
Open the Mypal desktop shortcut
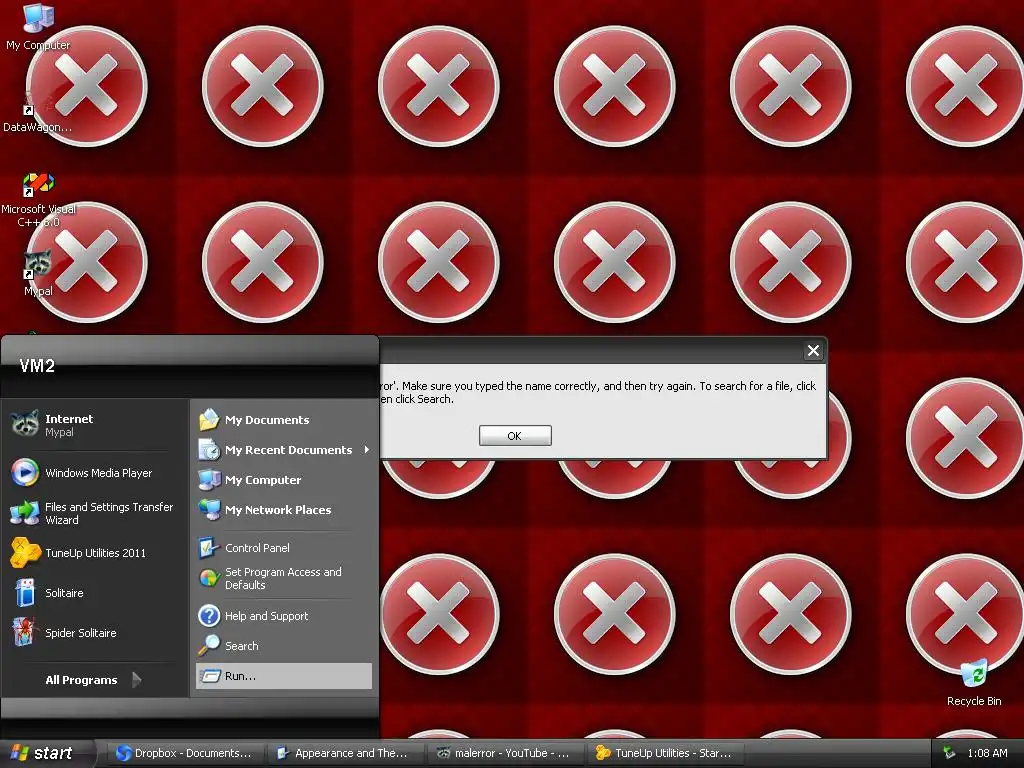38,273
